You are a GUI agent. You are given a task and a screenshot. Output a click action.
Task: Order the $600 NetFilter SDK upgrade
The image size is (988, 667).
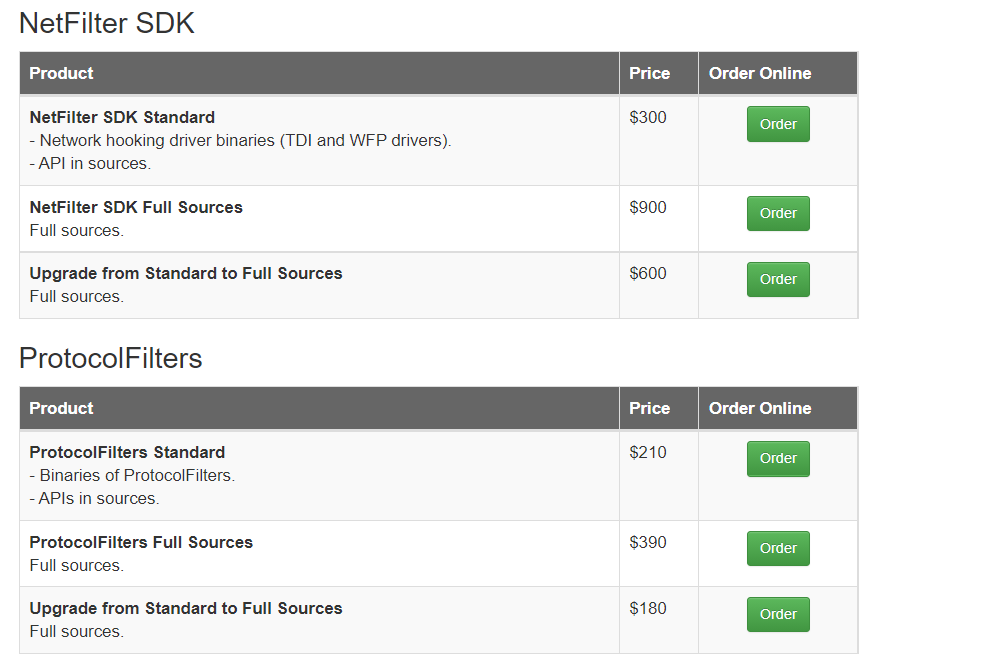(777, 279)
